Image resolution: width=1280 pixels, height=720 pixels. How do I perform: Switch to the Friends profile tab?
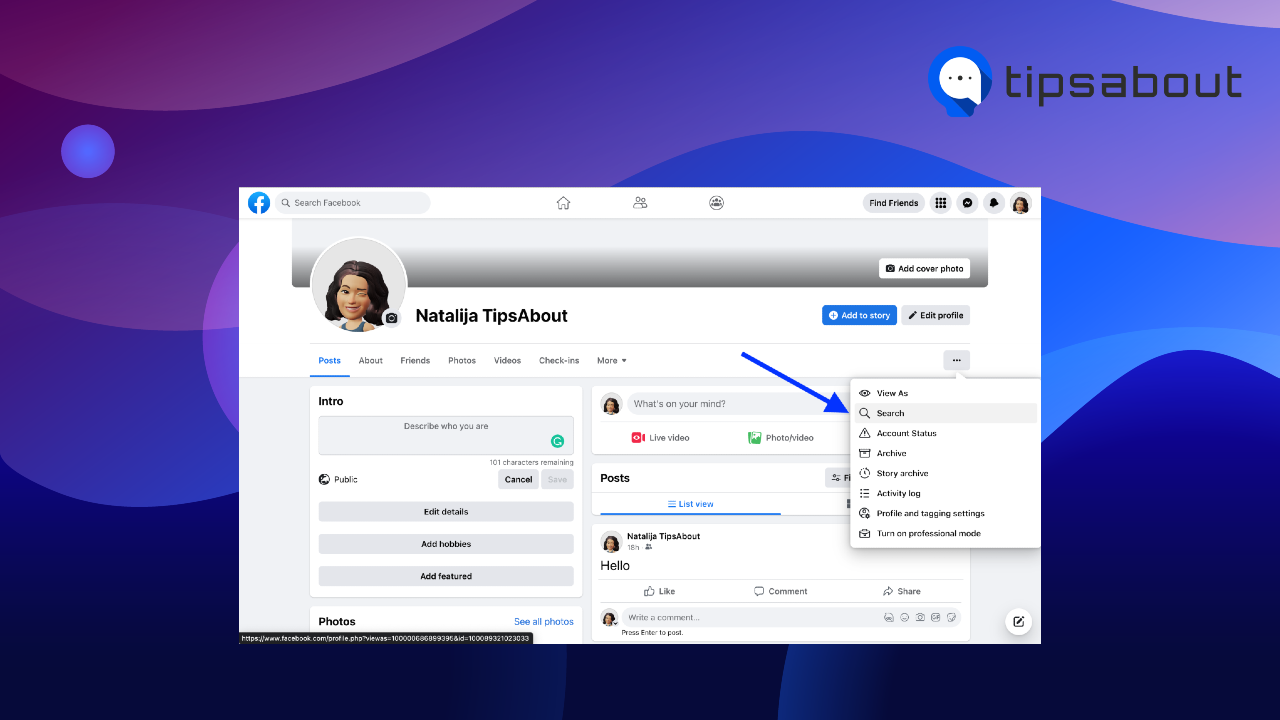click(x=415, y=361)
